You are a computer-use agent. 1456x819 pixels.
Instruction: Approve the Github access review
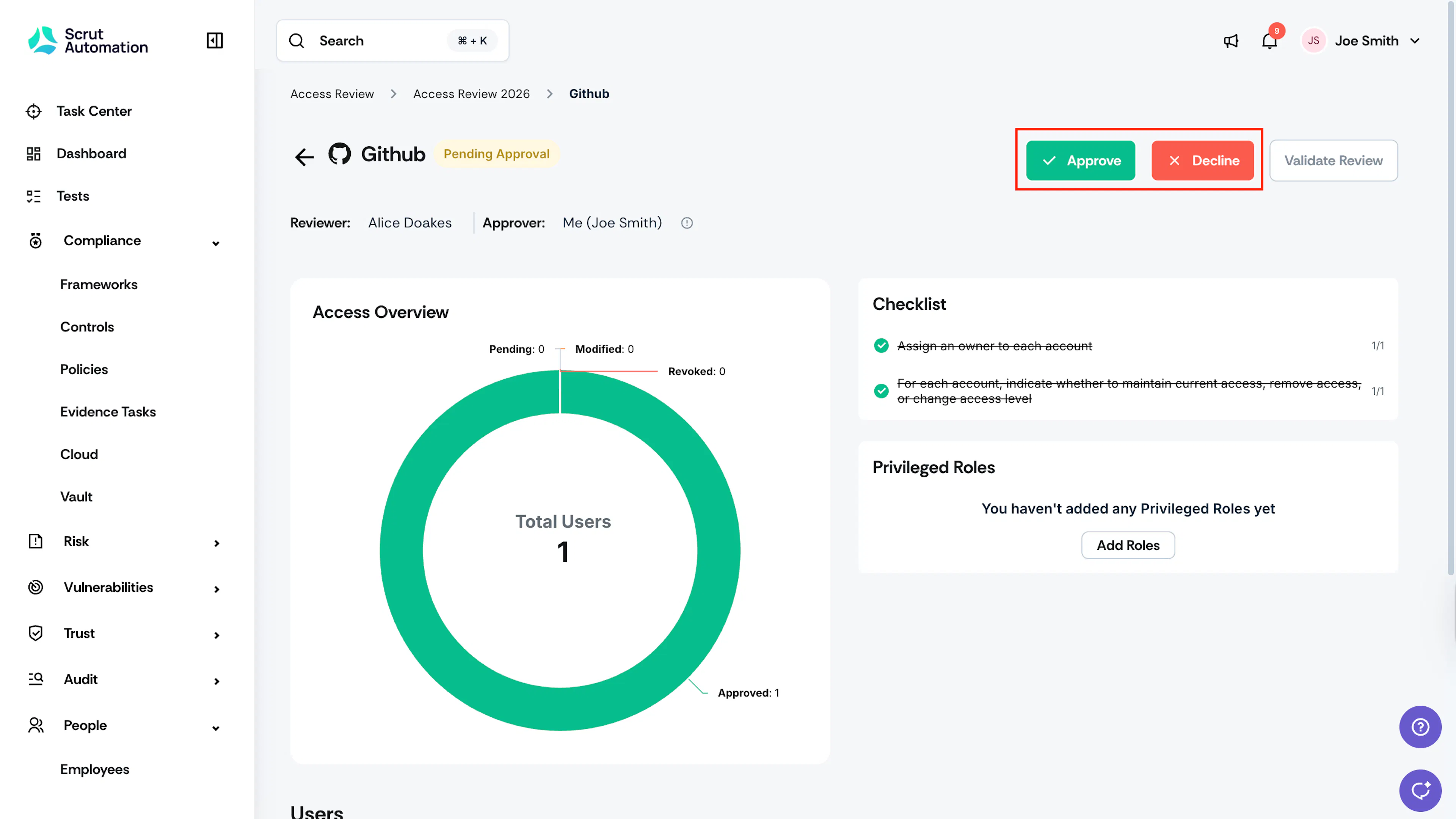coord(1081,160)
